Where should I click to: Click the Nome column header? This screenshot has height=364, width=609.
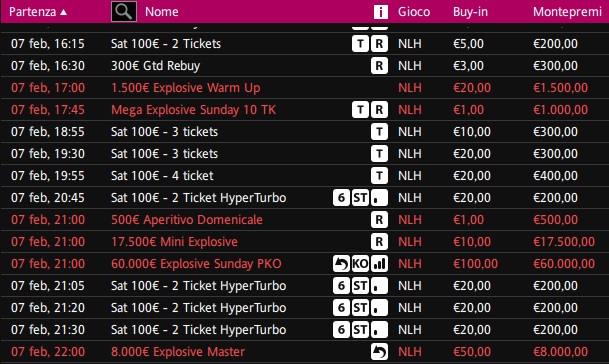(162, 12)
